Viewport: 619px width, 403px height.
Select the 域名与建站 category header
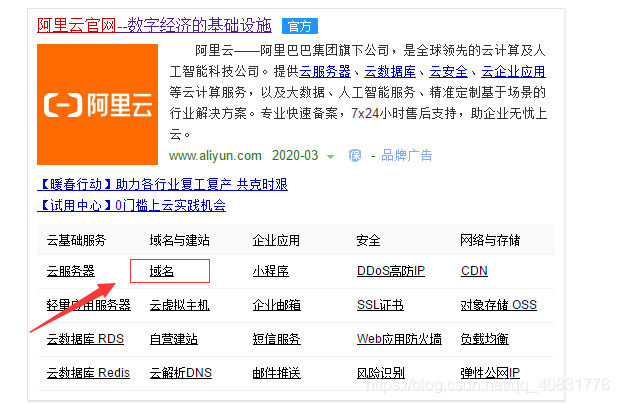[180, 240]
